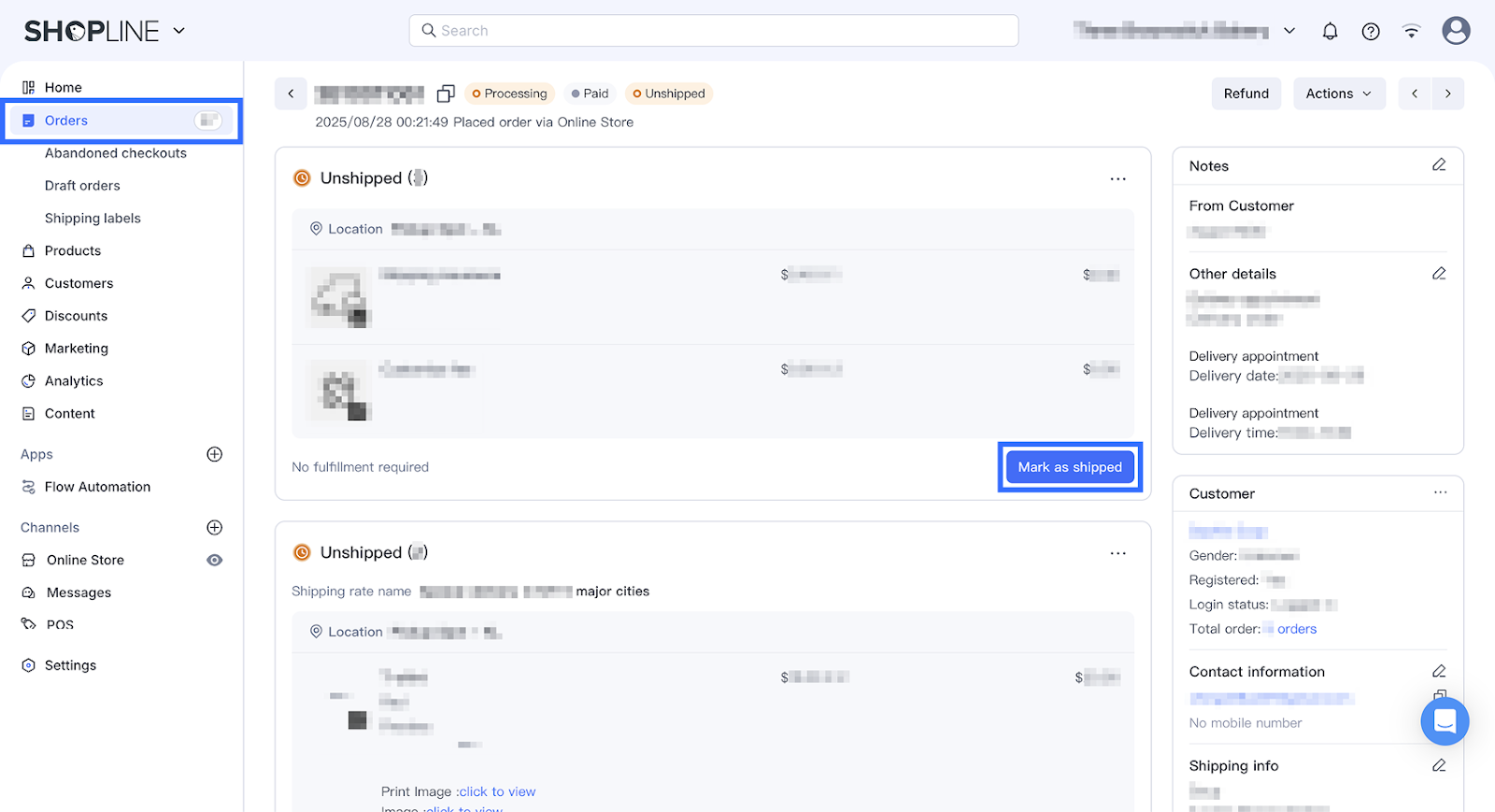Click the first product thumbnail image
This screenshot has height=812, width=1495.
click(338, 298)
